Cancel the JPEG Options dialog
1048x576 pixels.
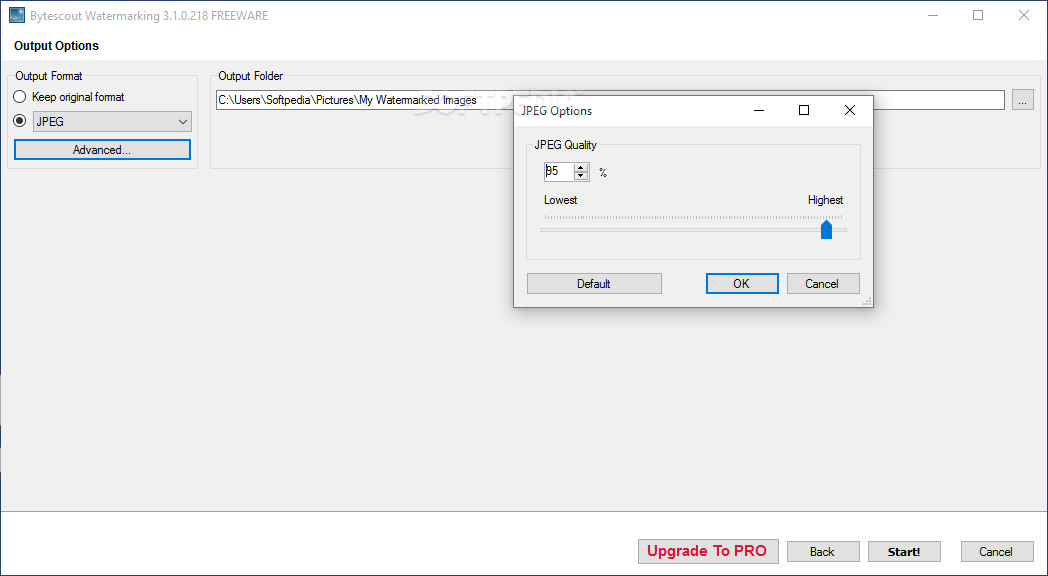tap(823, 283)
